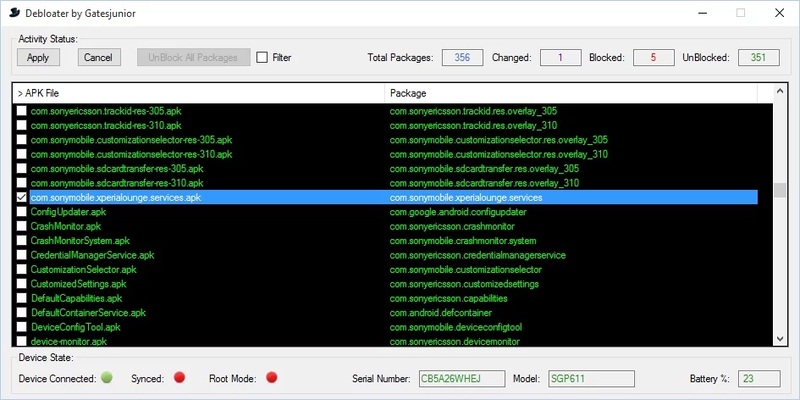Image resolution: width=800 pixels, height=400 pixels.
Task: Click the green Device Connected indicator
Action: [107, 378]
